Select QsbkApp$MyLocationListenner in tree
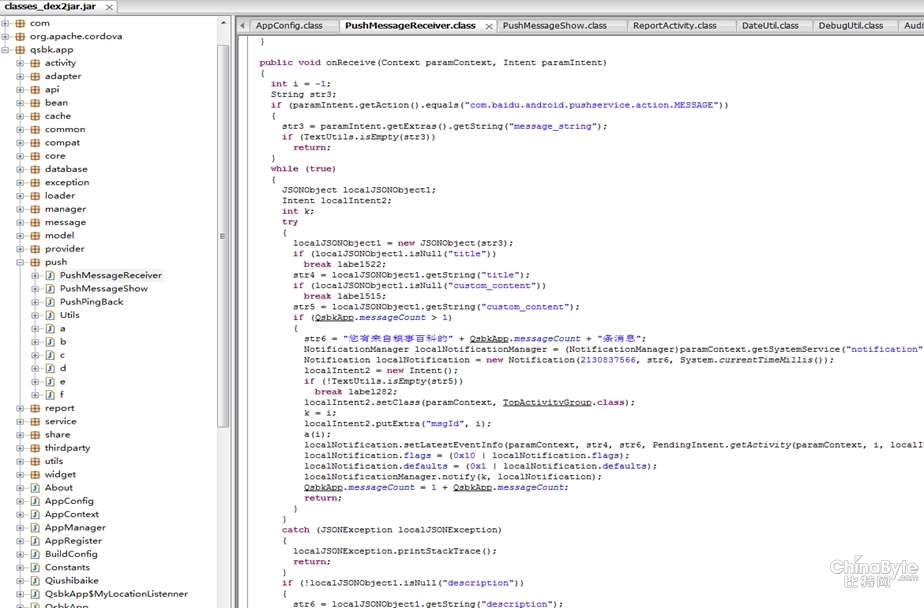The width and height of the screenshot is (924, 608). click(x=116, y=594)
